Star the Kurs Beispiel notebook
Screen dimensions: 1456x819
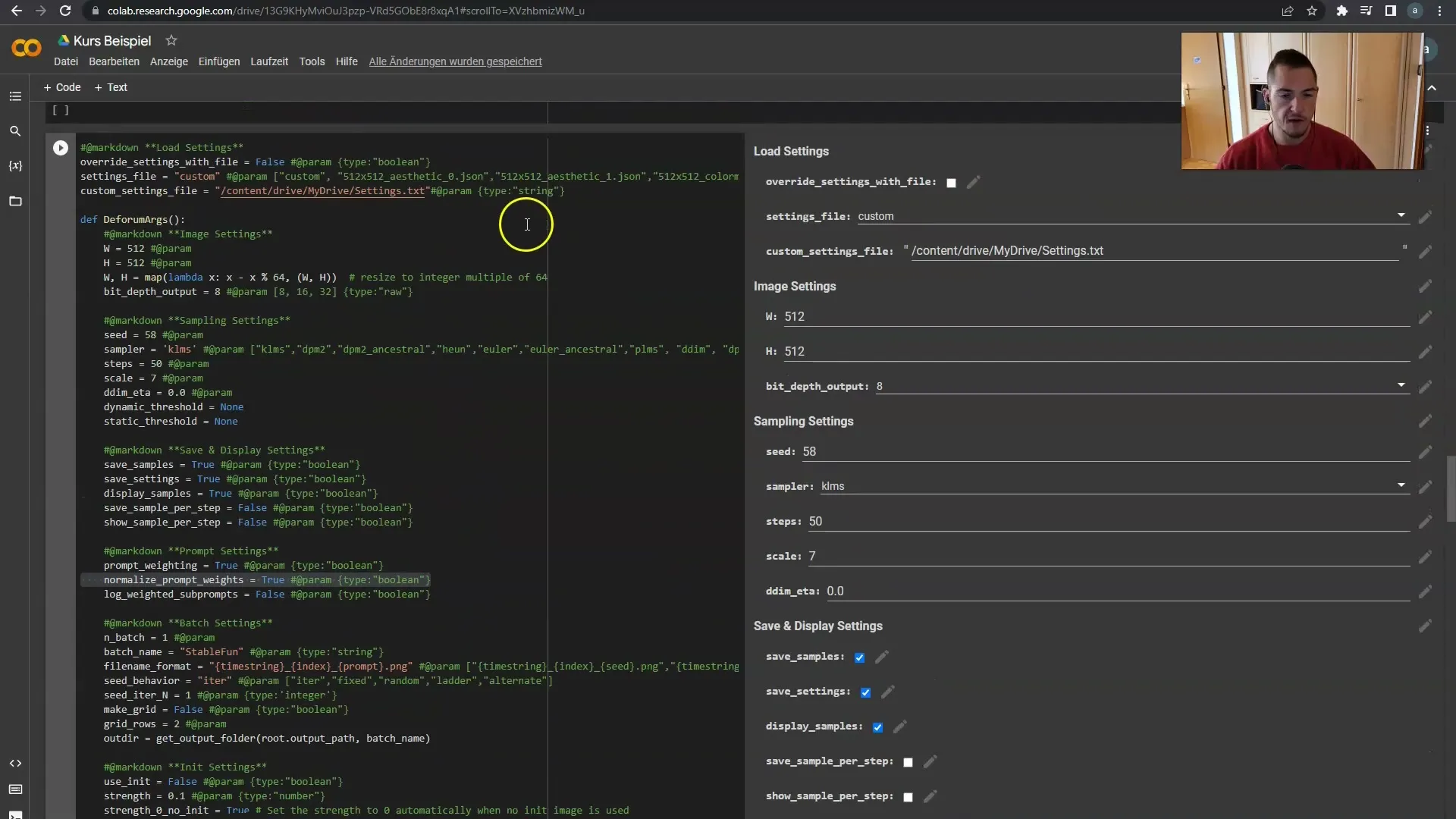pyautogui.click(x=171, y=40)
